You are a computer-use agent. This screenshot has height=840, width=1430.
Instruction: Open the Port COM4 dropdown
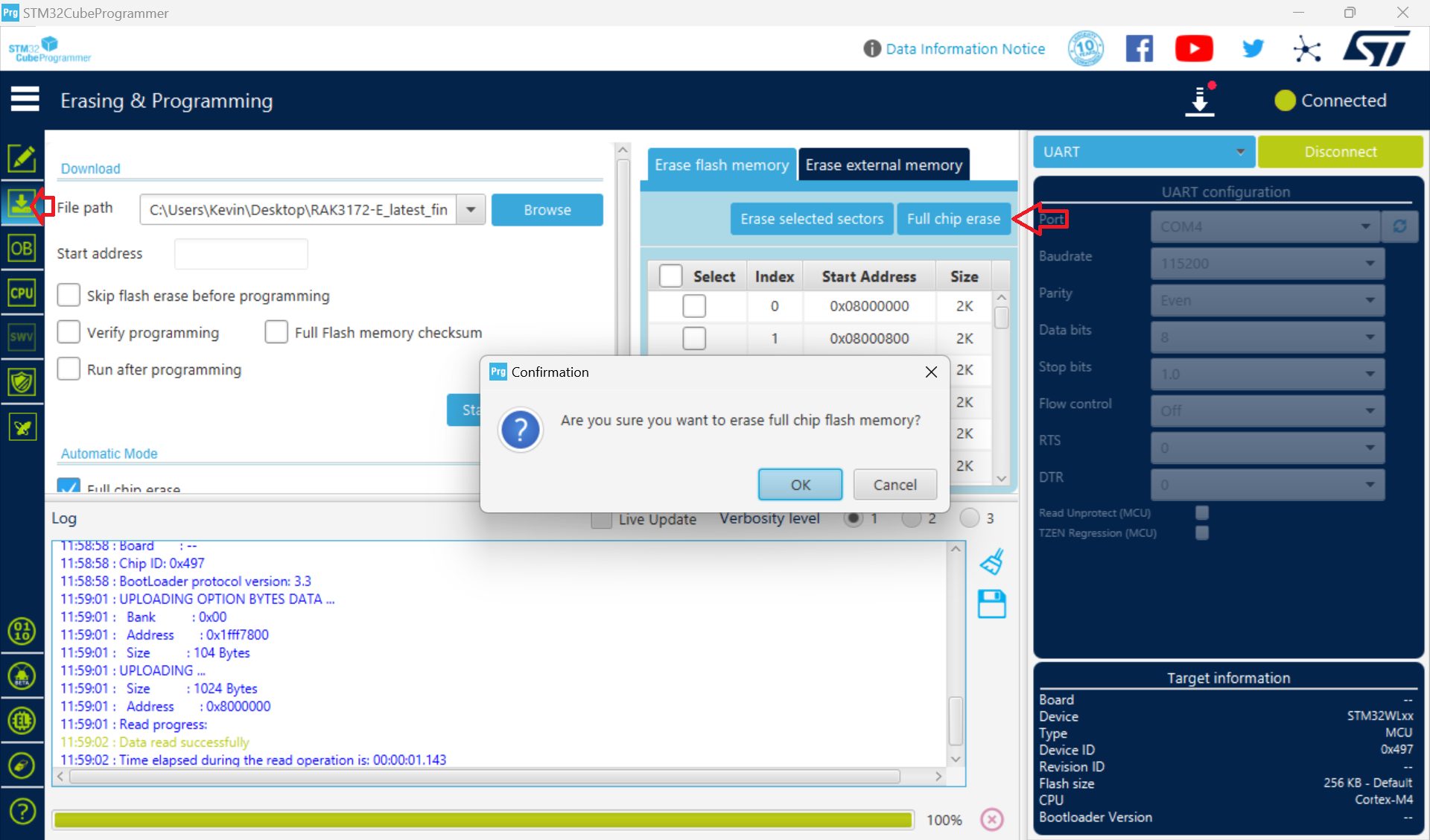coord(1266,226)
